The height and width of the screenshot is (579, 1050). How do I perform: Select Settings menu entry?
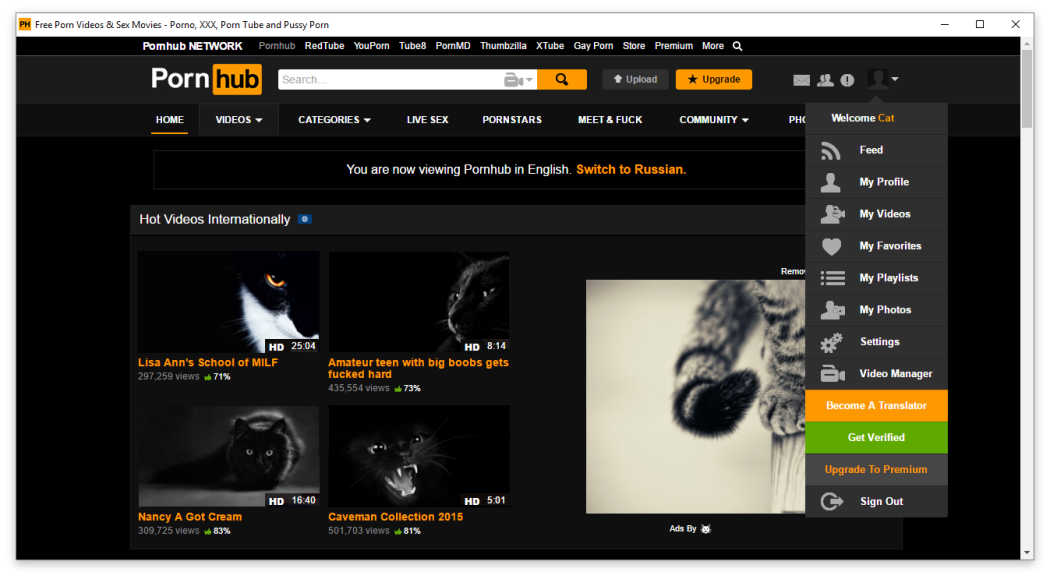(877, 342)
